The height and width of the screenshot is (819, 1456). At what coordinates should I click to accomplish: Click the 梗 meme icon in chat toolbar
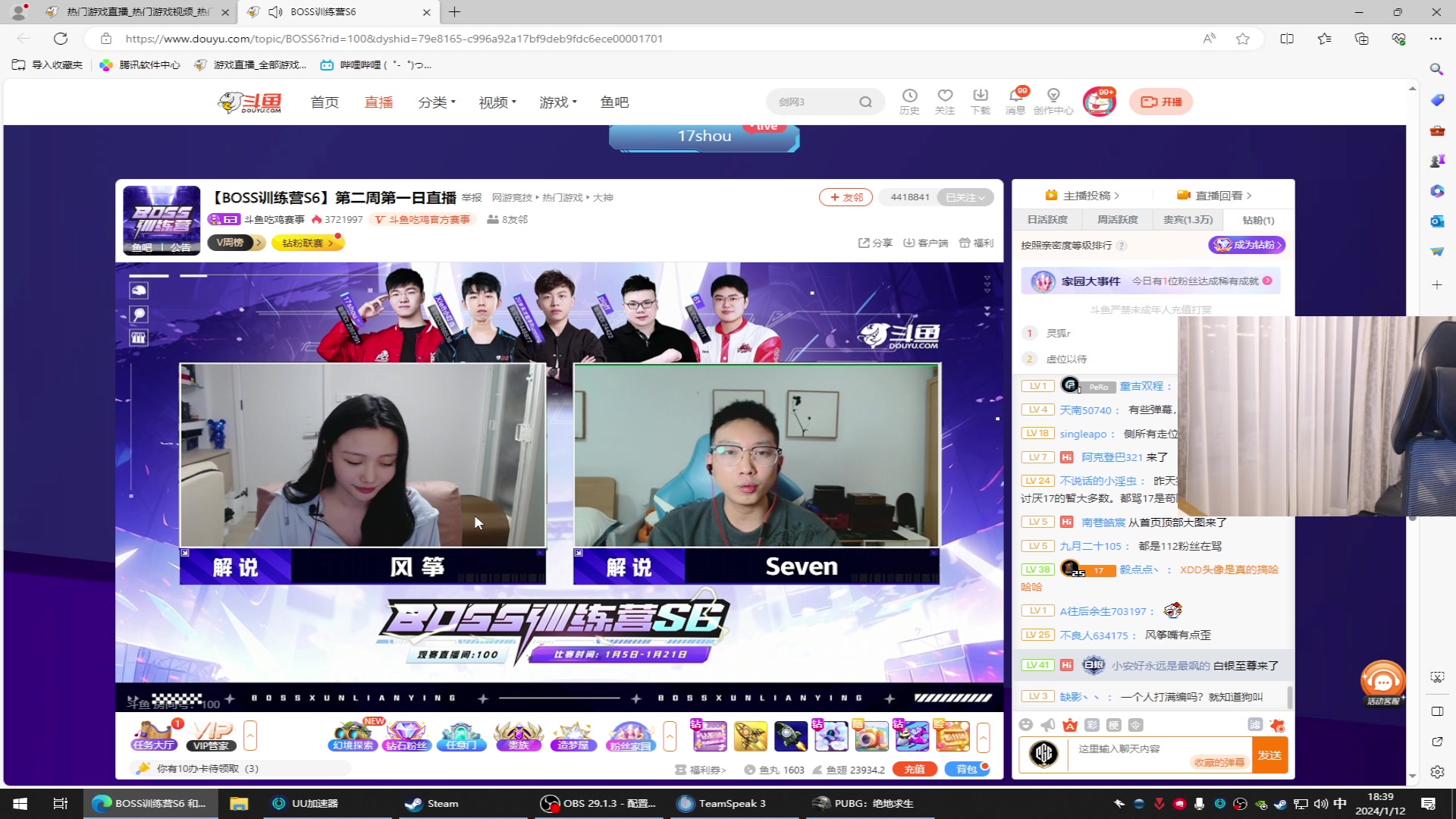pos(1113,725)
